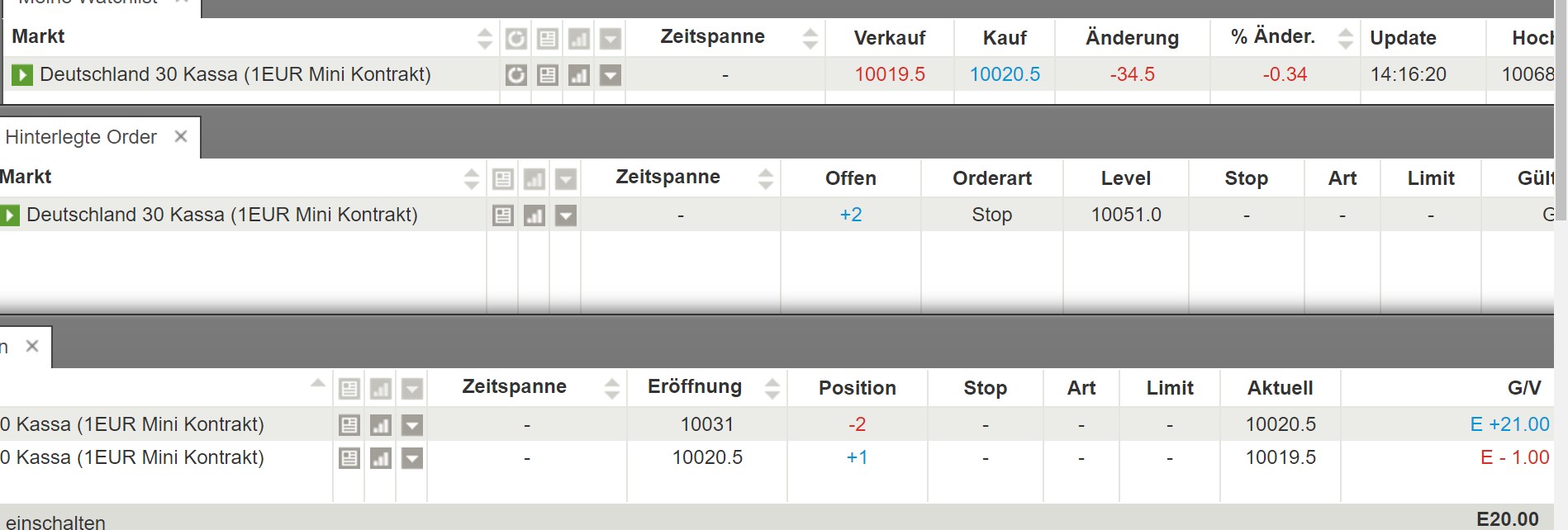This screenshot has width=1568, height=530.
Task: Expand dropdown arrow in the Deutschland 30 watchlist row
Action: coord(611,75)
